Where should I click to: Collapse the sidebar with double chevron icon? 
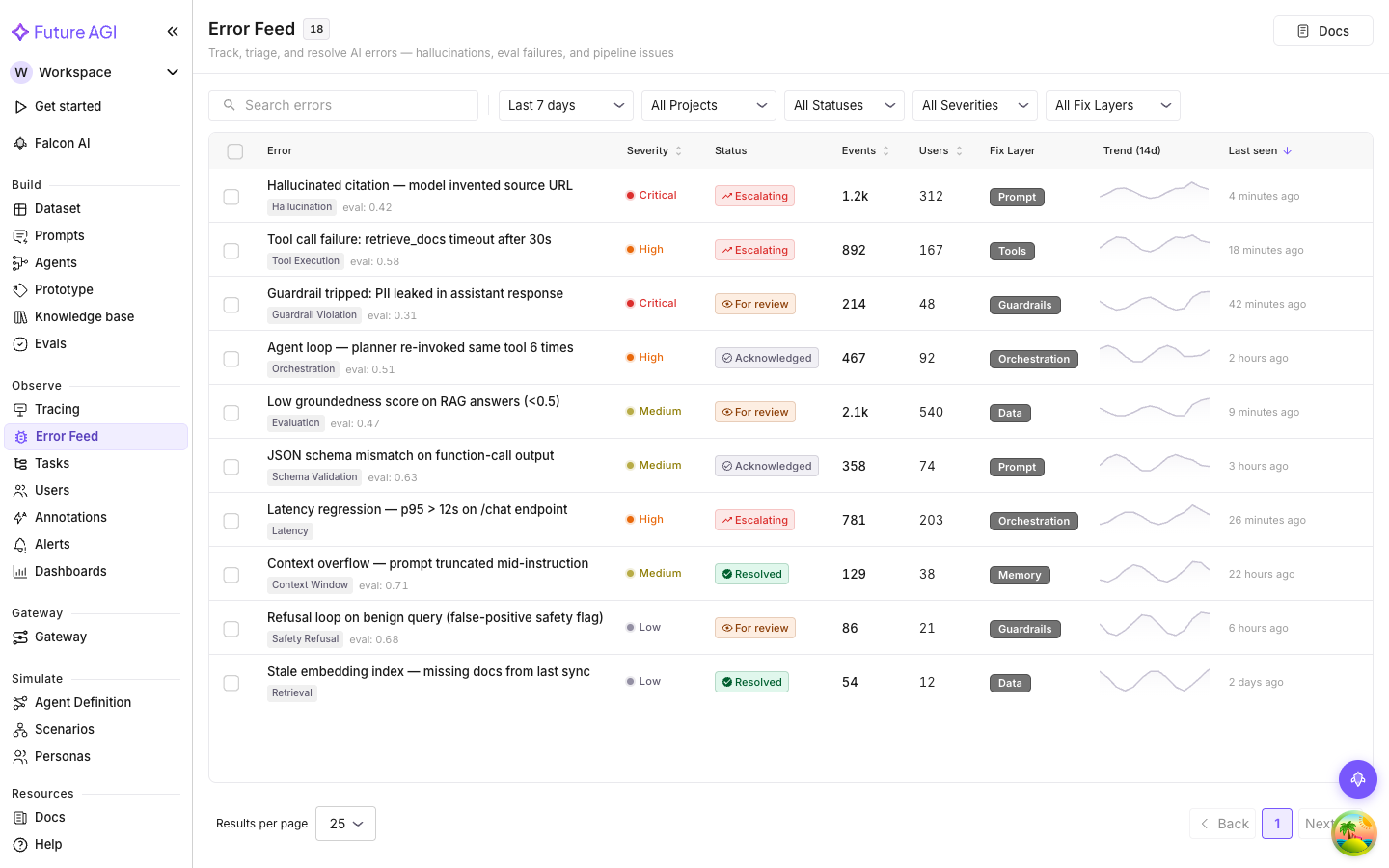tap(173, 32)
